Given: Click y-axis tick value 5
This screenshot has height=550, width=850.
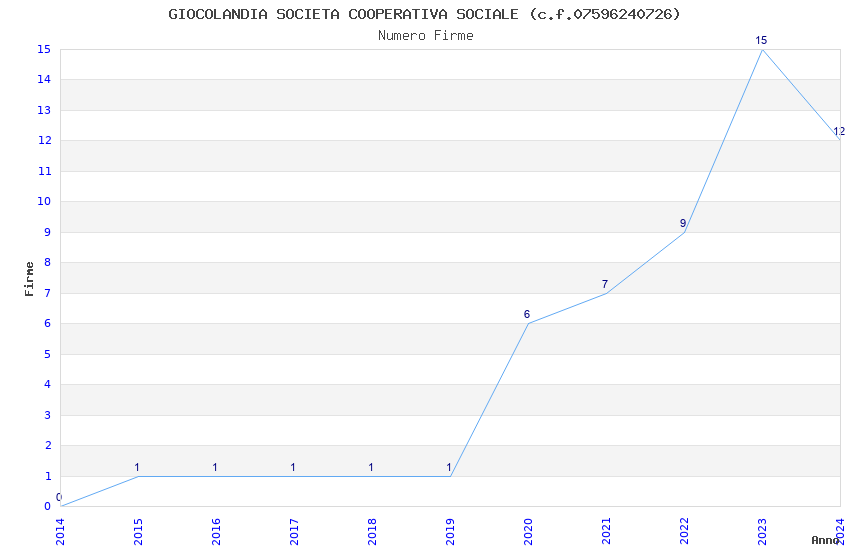Looking at the screenshot, I should [x=48, y=354].
